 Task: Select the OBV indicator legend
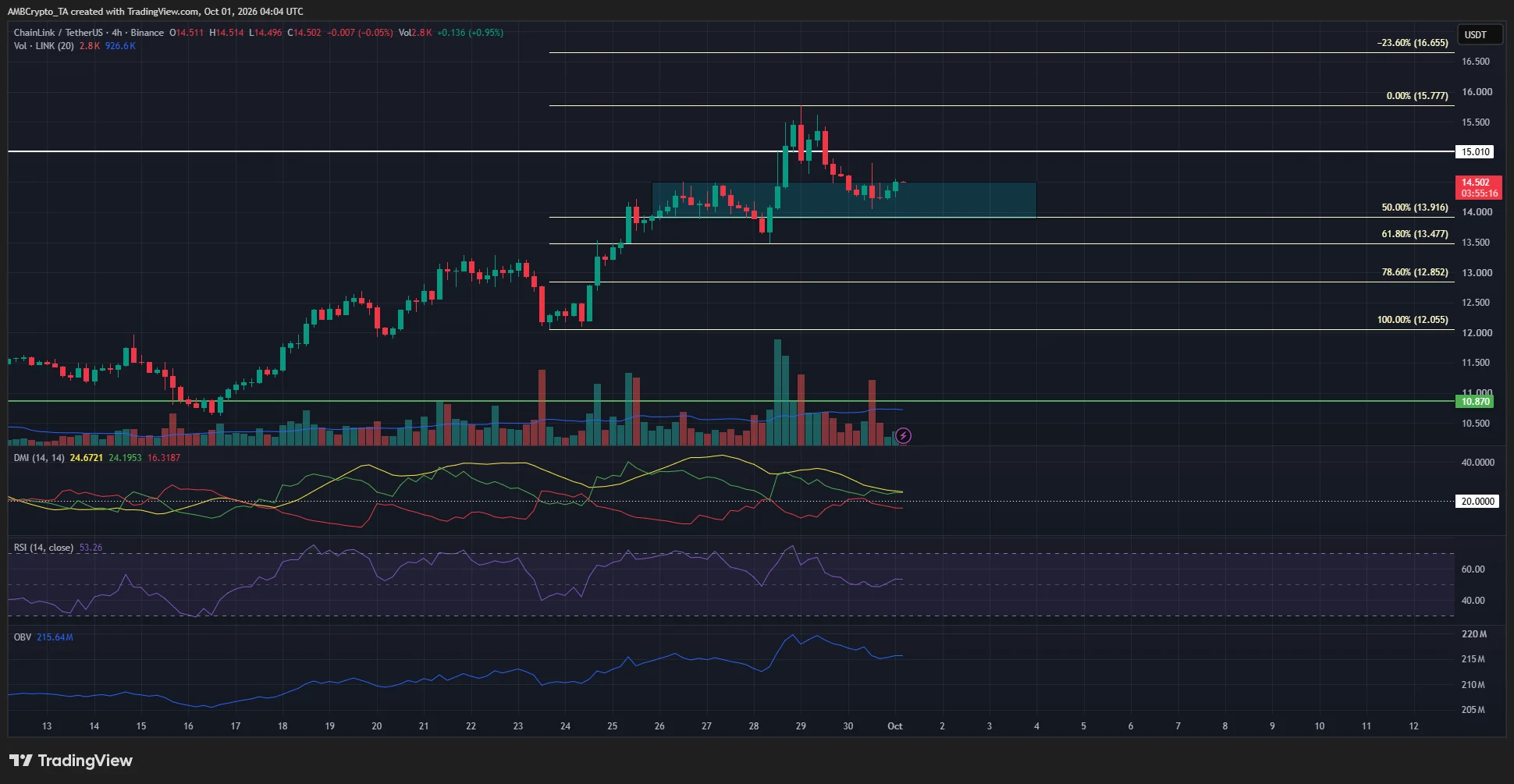click(23, 637)
